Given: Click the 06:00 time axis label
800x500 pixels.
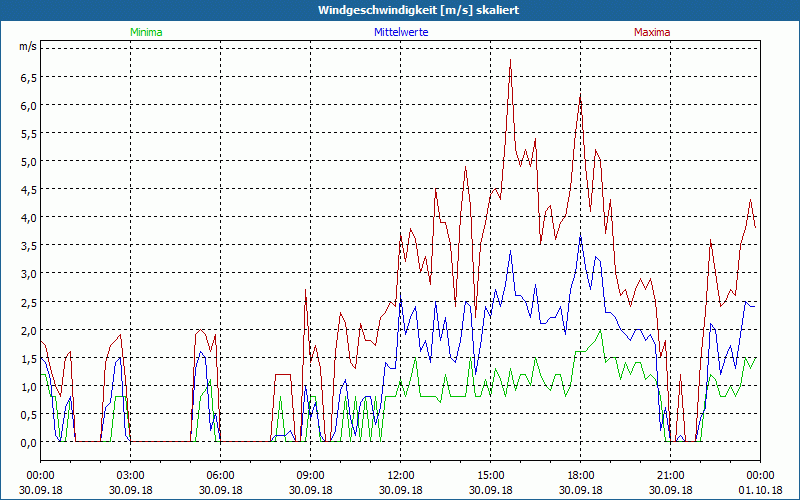Looking at the screenshot, I should point(220,475).
